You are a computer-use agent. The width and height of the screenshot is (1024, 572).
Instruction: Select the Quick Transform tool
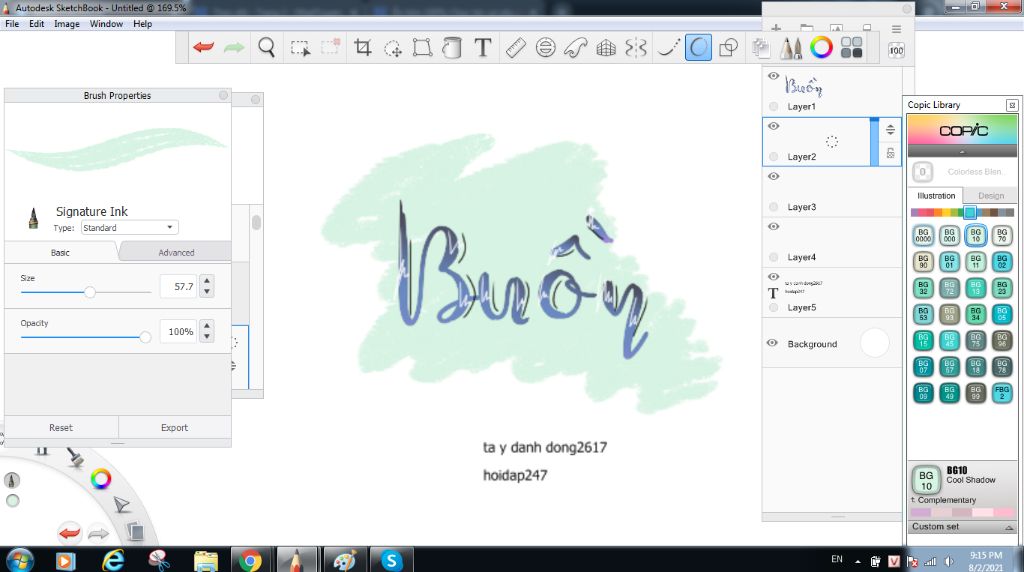point(392,48)
